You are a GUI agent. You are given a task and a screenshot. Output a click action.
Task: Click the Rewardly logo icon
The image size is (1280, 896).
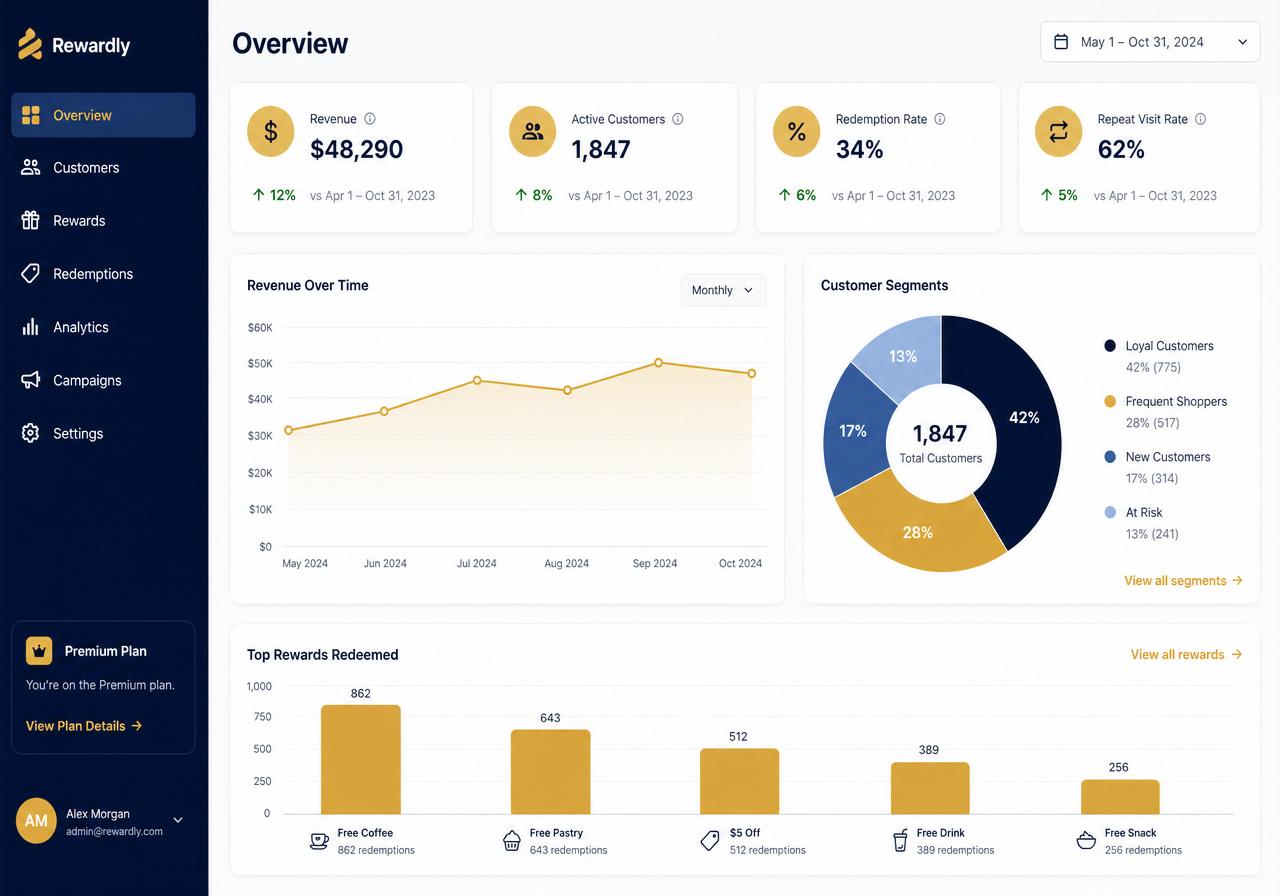30,44
